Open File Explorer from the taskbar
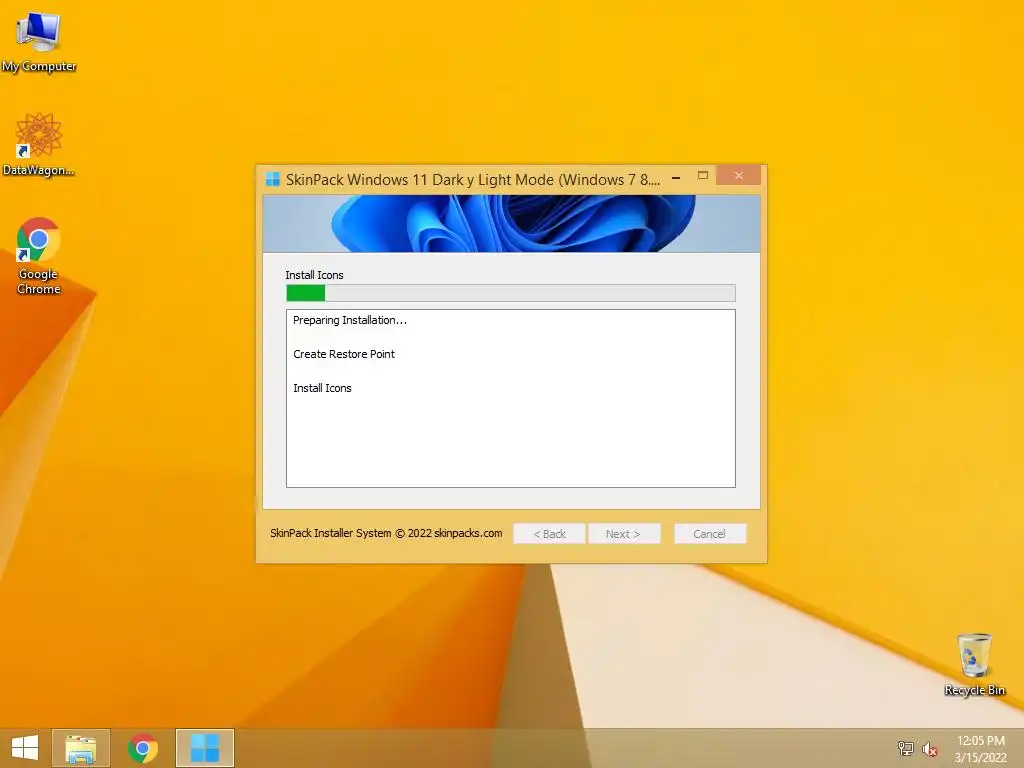This screenshot has width=1024, height=768. (x=81, y=748)
